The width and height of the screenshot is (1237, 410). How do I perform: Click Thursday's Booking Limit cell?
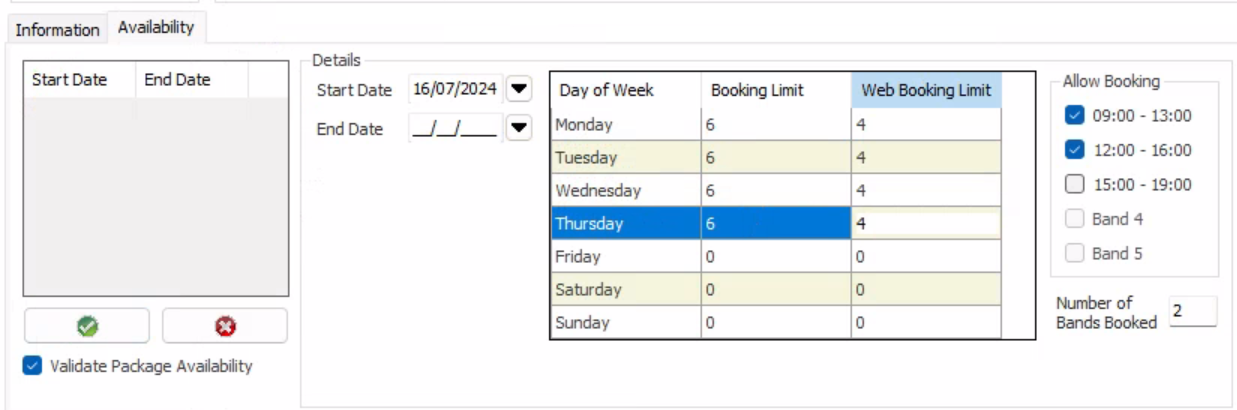click(776, 224)
